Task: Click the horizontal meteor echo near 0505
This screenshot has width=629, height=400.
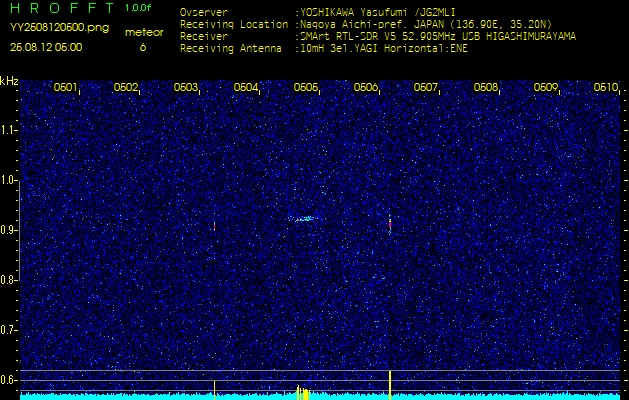Action: (306, 219)
